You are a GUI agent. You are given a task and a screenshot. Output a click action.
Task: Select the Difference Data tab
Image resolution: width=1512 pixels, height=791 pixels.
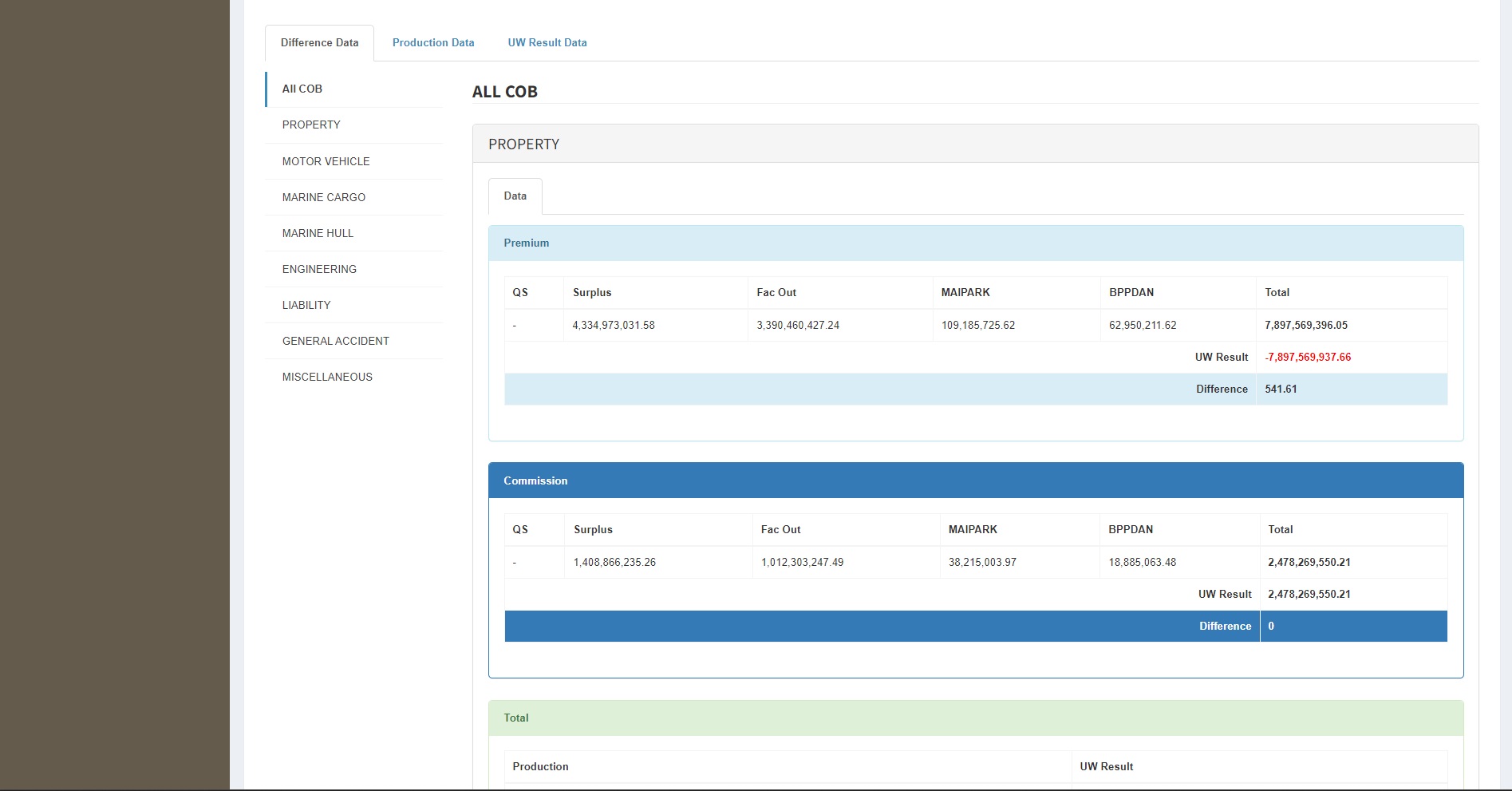pos(319,43)
